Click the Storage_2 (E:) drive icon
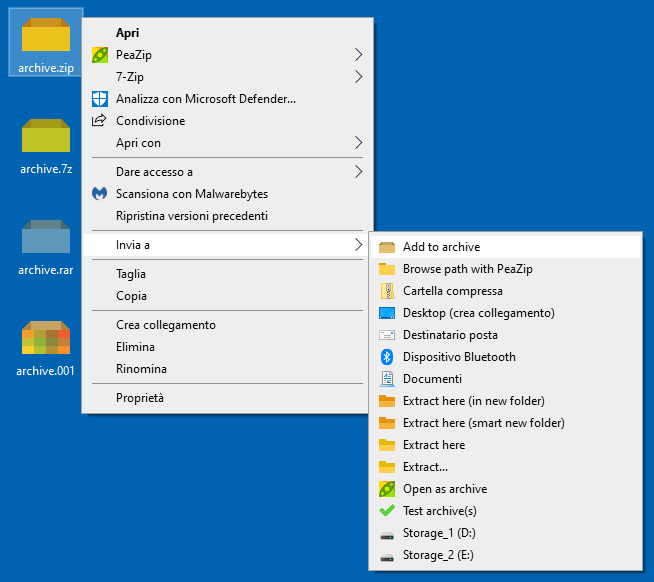 [x=387, y=557]
